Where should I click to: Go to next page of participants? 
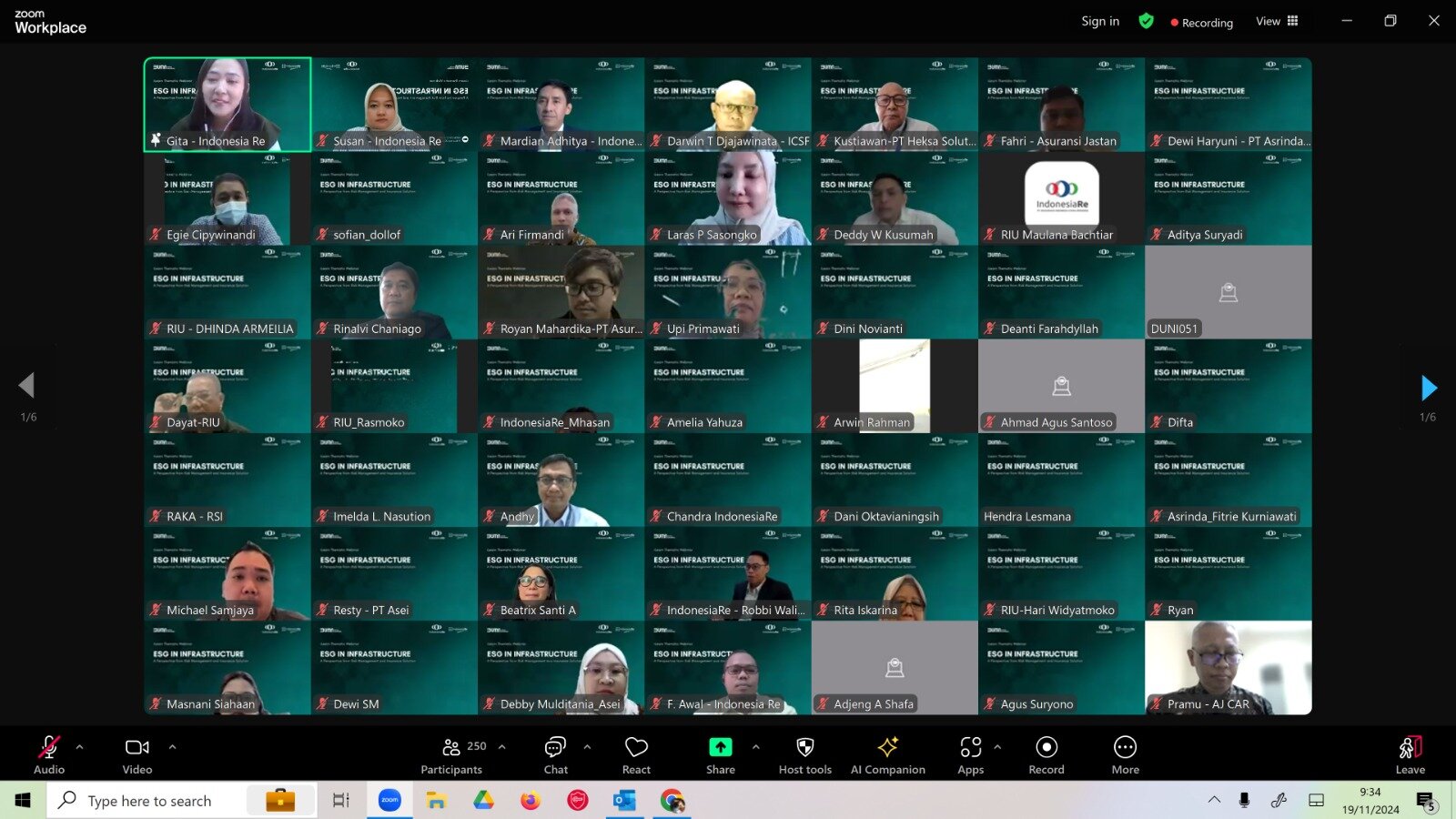coord(1429,388)
